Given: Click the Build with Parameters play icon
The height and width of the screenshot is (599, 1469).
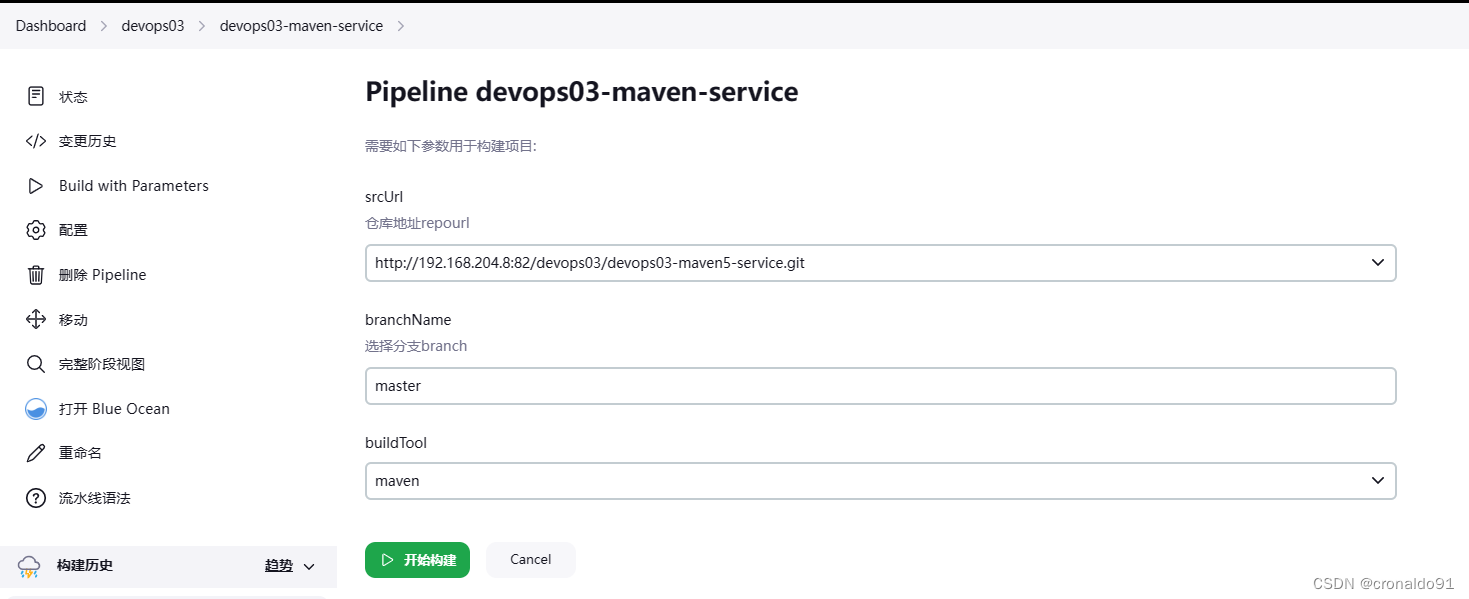Looking at the screenshot, I should (x=36, y=186).
